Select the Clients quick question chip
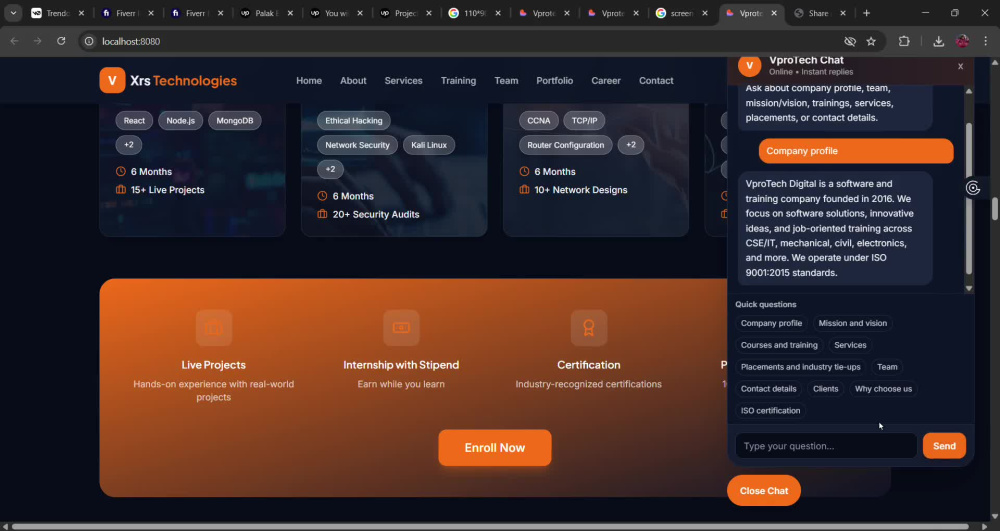 825,389
